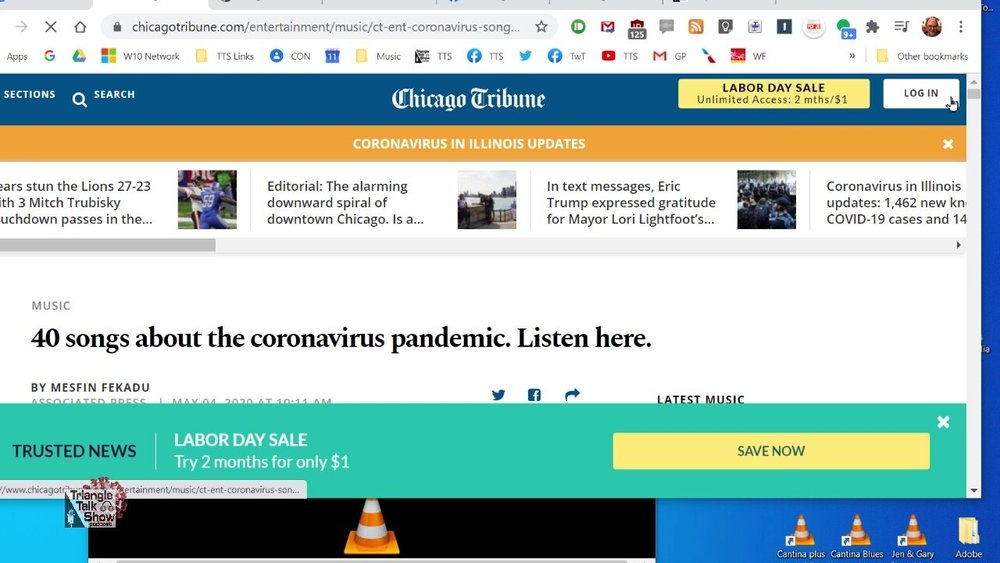Image resolution: width=1000 pixels, height=563 pixels.
Task: Open the Eric Trump text messages story
Action: pos(631,202)
